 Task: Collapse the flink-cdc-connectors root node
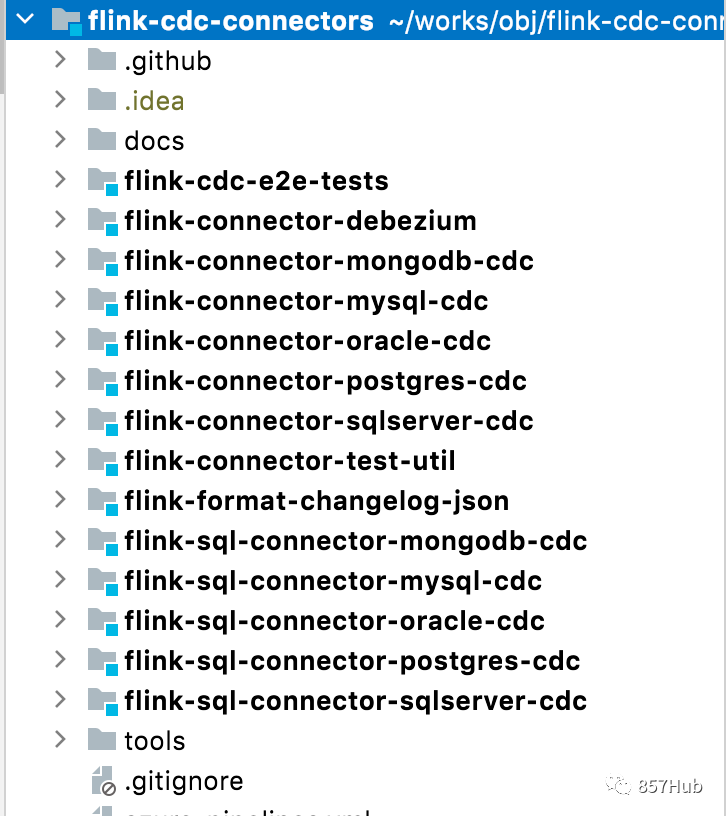tap(25, 20)
